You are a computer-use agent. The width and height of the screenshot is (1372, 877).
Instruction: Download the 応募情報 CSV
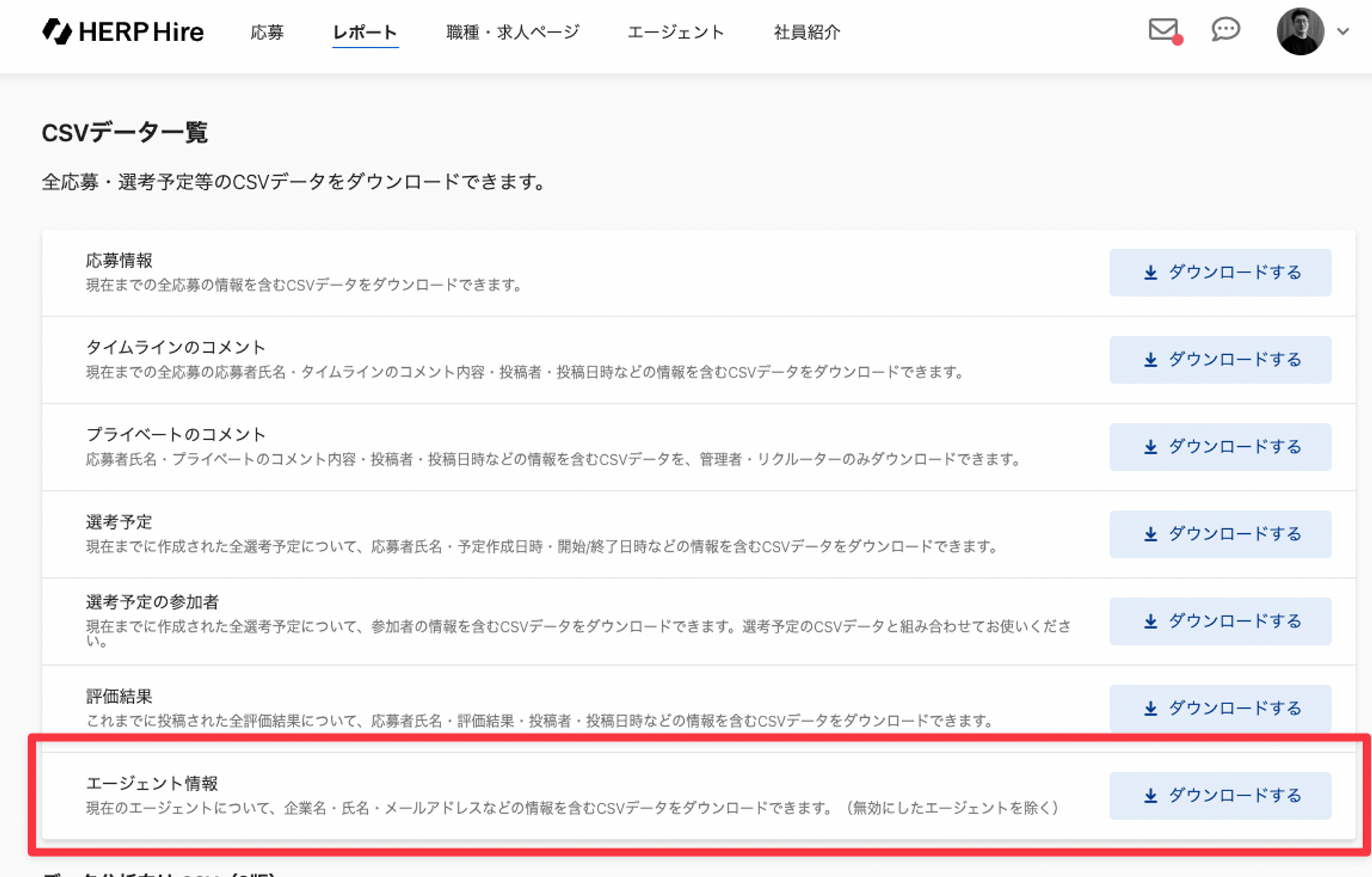coord(1220,272)
